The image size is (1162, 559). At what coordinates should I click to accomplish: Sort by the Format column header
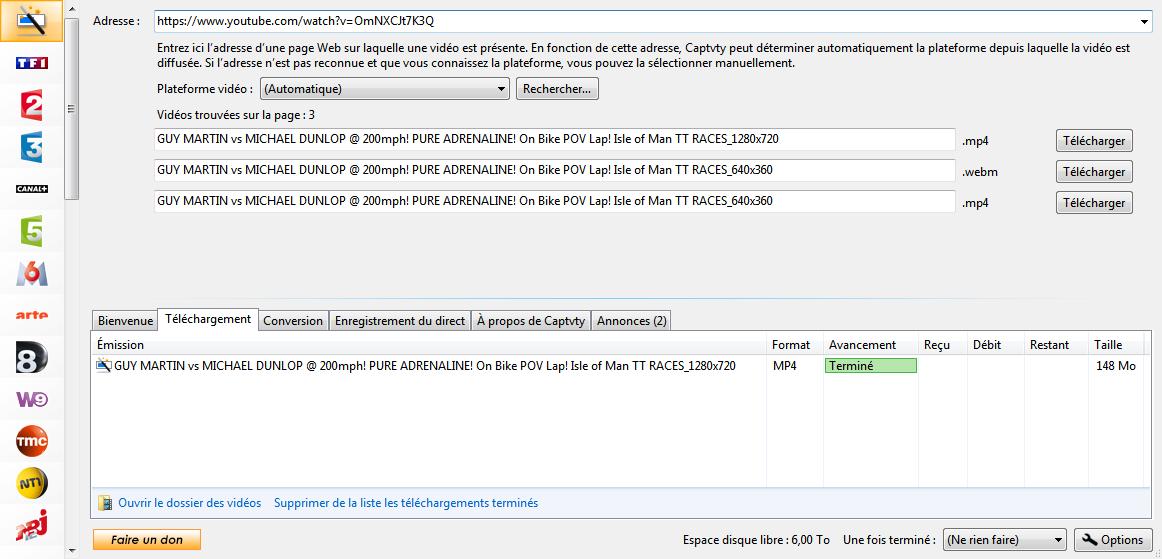click(x=795, y=345)
